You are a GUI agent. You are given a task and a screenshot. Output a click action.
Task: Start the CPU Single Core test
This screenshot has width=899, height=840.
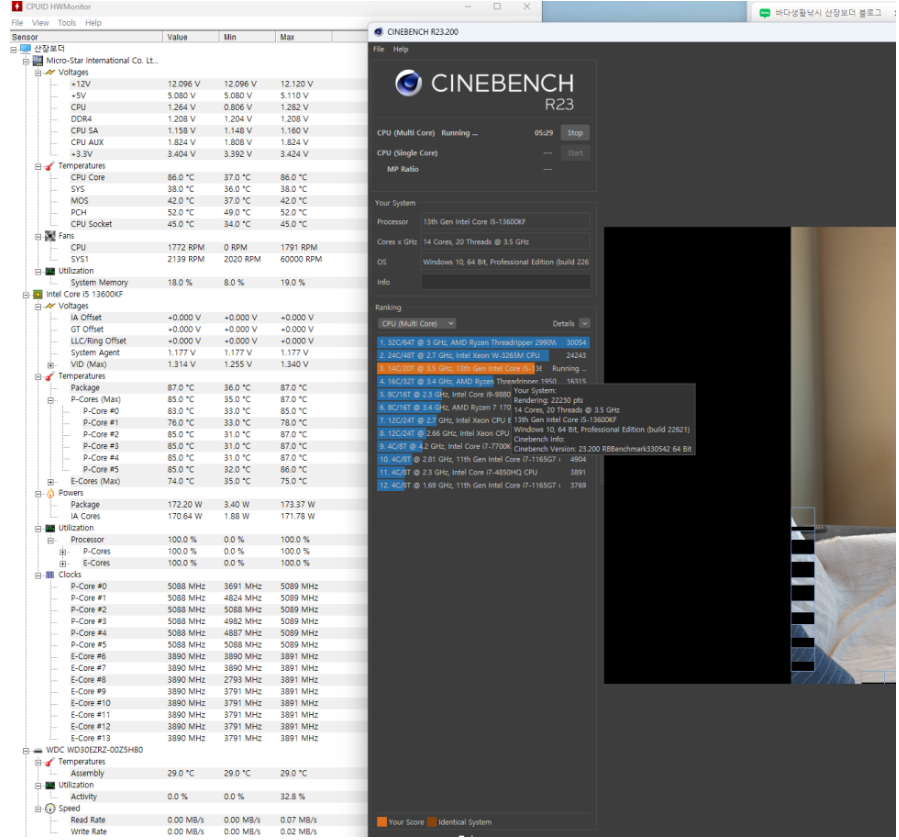[x=574, y=153]
